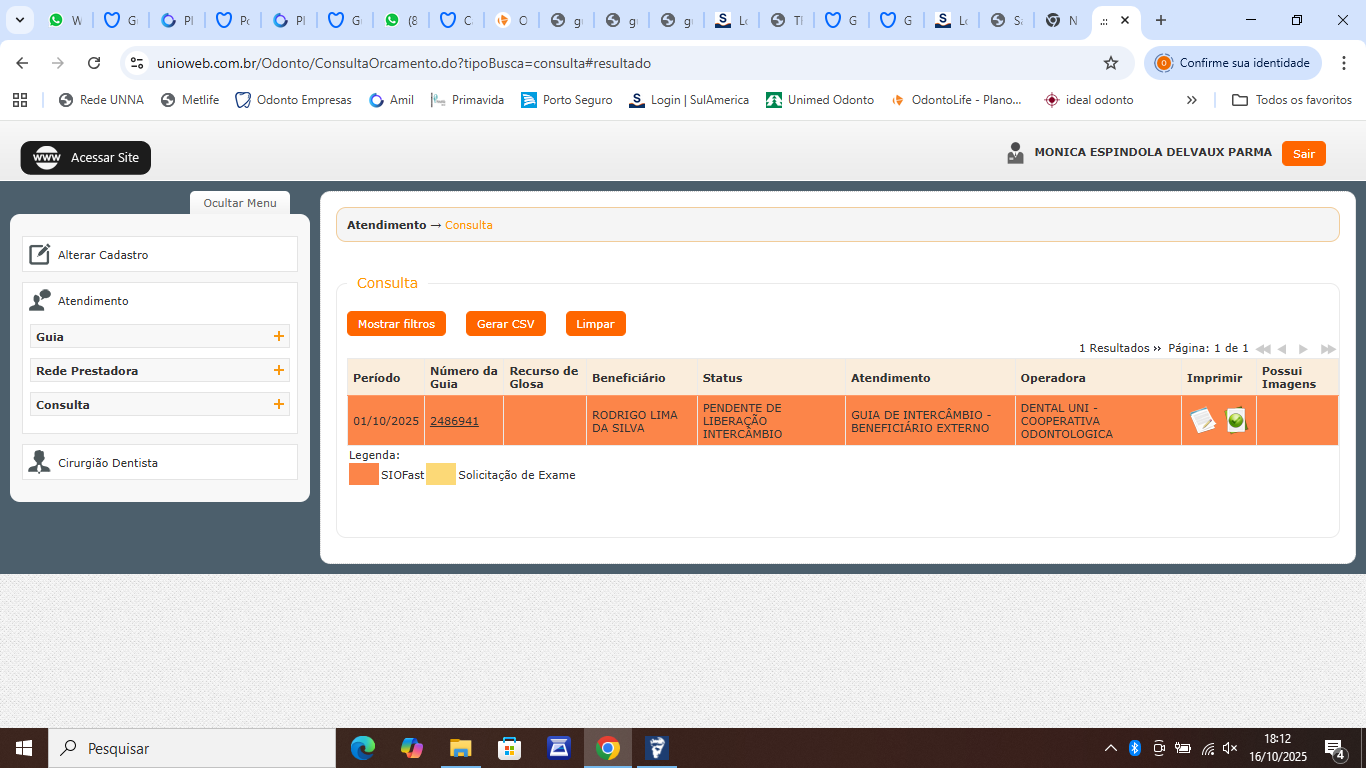The height and width of the screenshot is (768, 1366).
Task: Open the Chrome apps grid icon
Action: point(20,100)
